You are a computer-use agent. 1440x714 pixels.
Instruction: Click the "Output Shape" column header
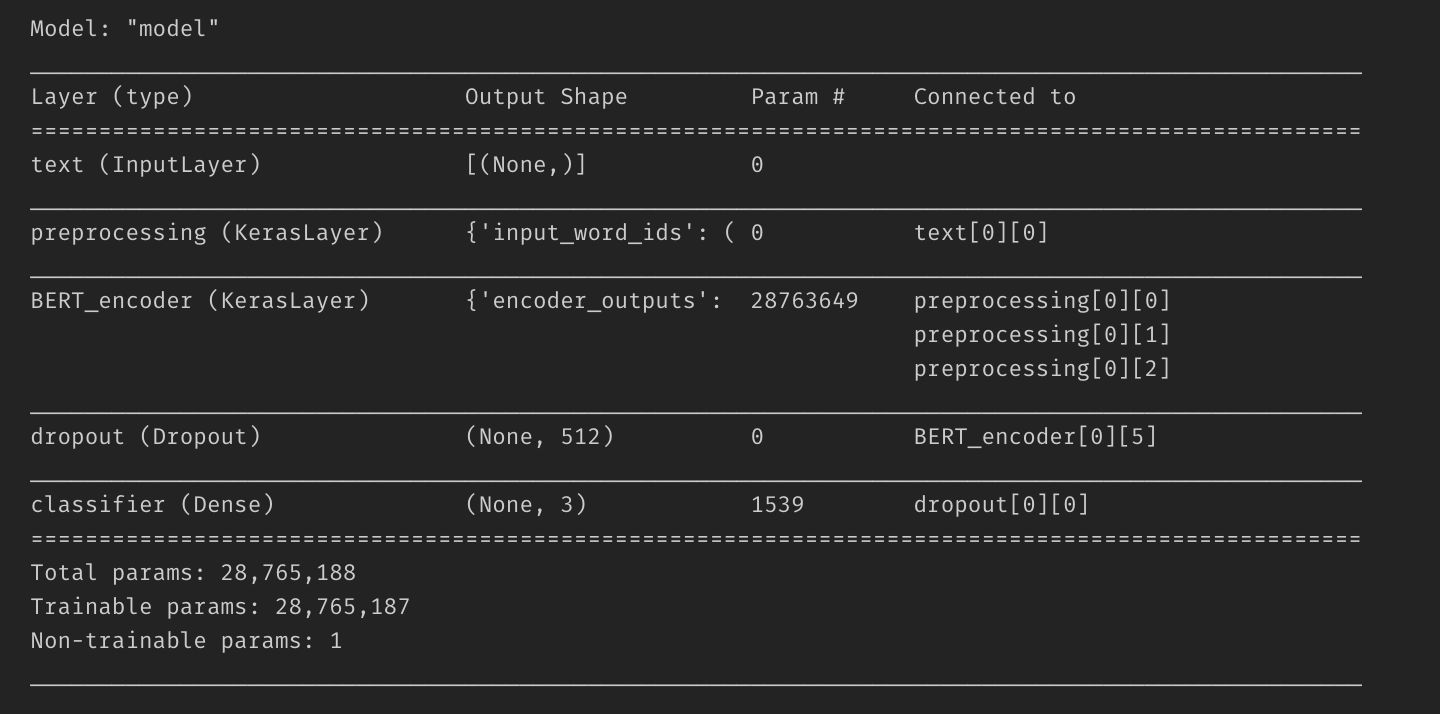(x=546, y=97)
